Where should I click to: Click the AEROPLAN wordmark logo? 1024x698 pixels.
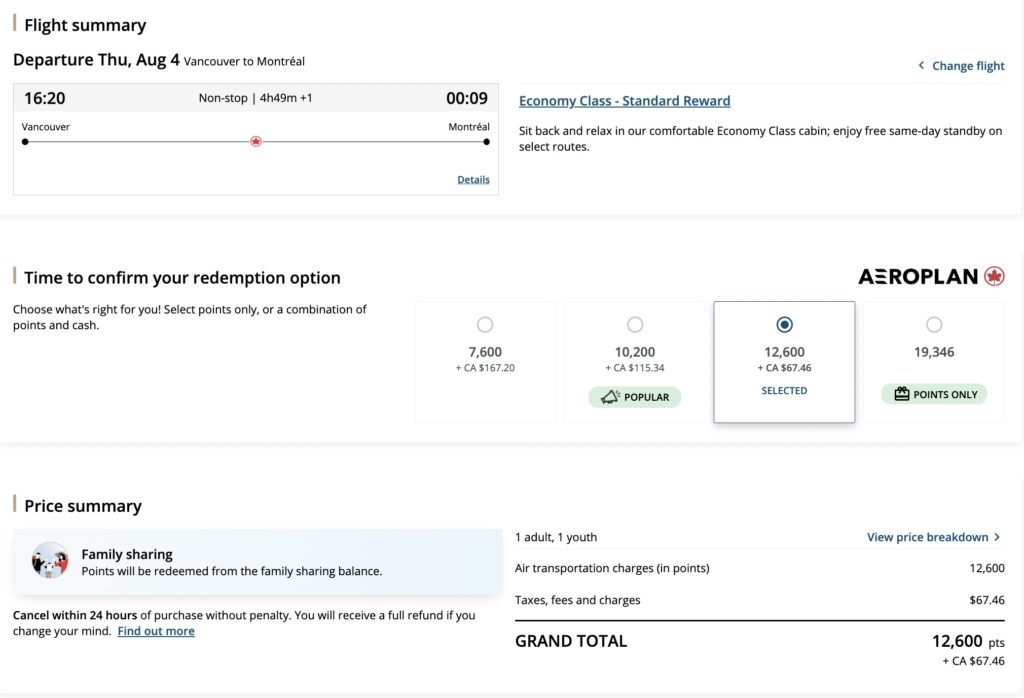click(918, 277)
